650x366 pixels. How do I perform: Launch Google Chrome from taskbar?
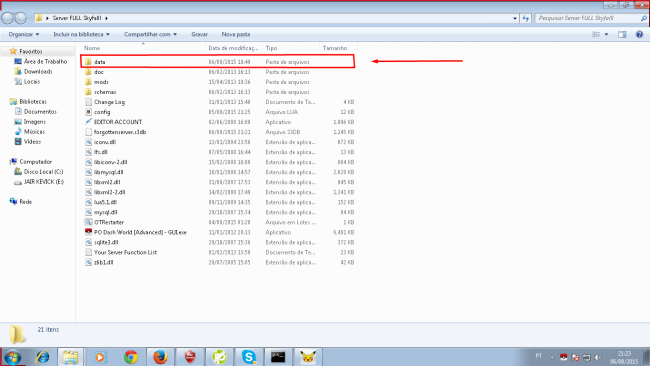[x=131, y=357]
